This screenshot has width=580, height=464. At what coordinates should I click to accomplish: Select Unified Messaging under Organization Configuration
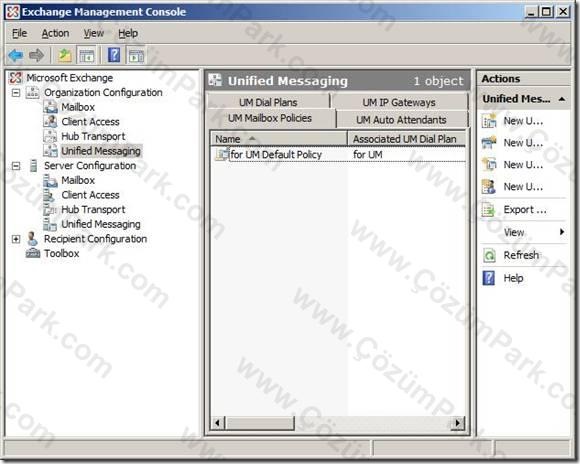101,151
